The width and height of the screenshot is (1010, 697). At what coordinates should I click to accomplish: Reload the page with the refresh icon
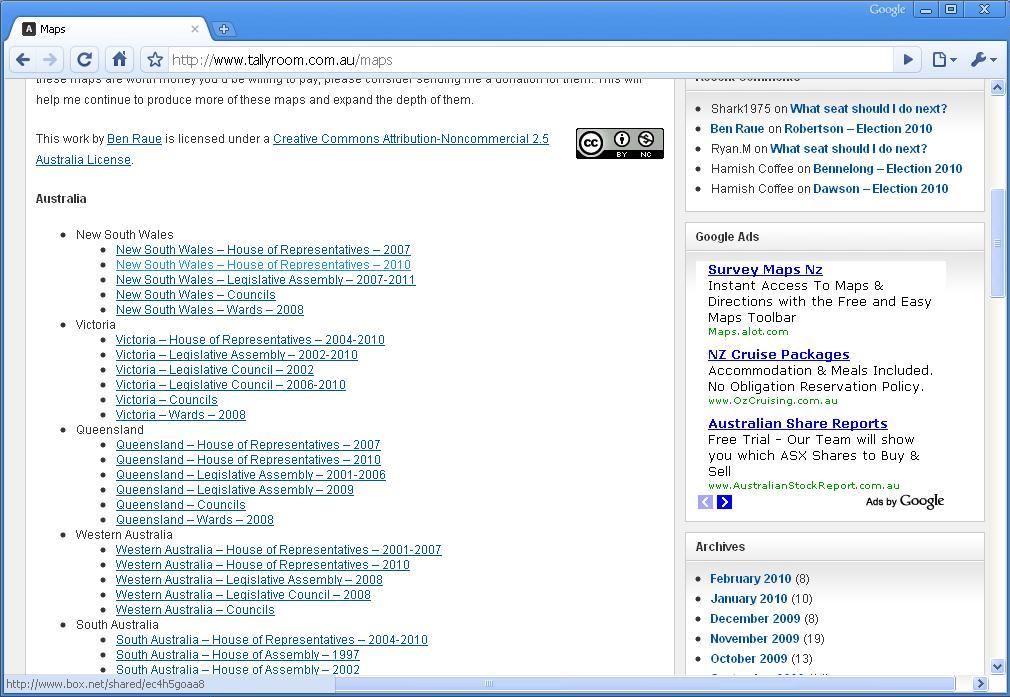point(84,60)
